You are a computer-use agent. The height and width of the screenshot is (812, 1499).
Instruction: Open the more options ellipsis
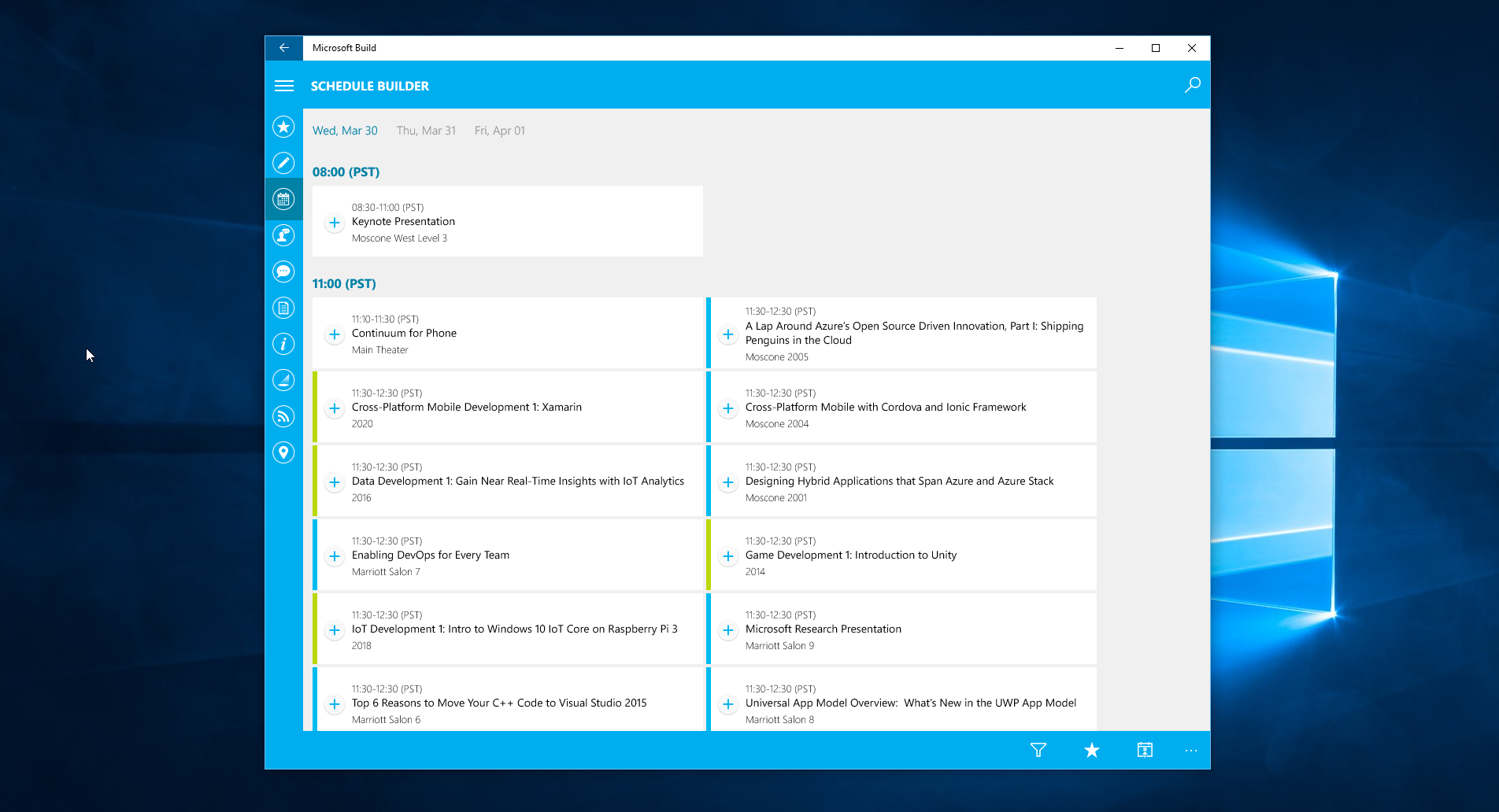click(x=1191, y=751)
